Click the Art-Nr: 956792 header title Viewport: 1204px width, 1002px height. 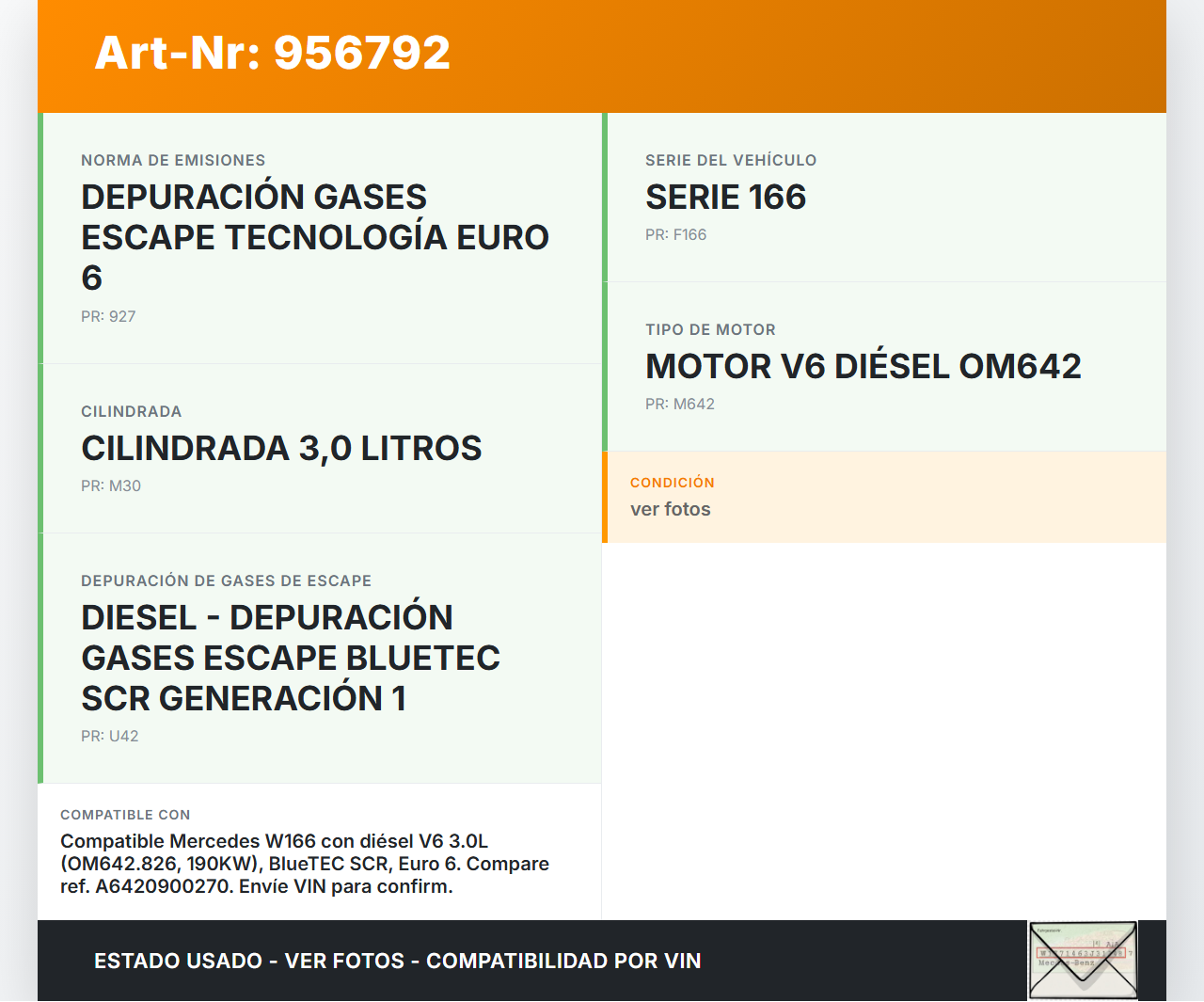pos(273,53)
